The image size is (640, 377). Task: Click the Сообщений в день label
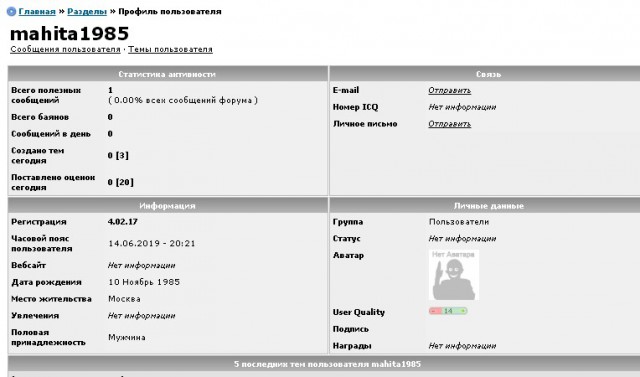[51, 134]
